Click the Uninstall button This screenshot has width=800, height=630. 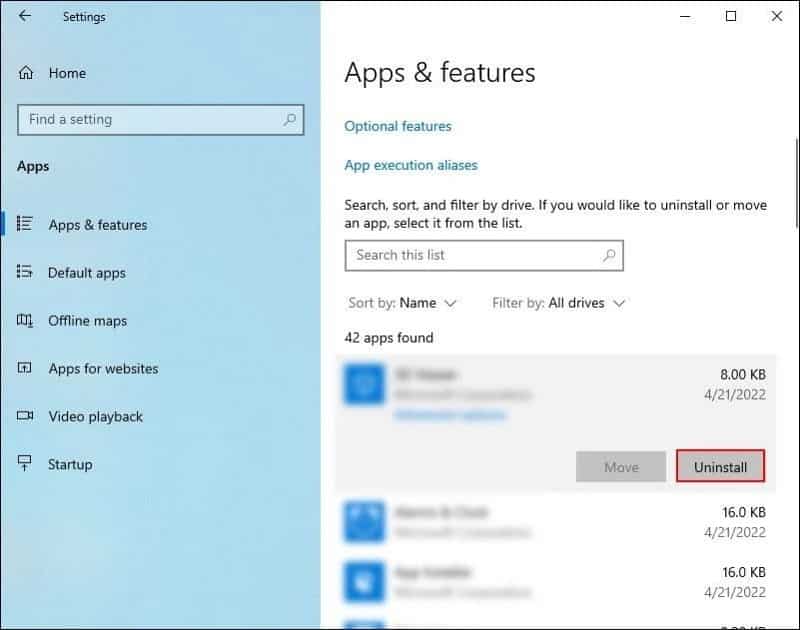click(720, 466)
